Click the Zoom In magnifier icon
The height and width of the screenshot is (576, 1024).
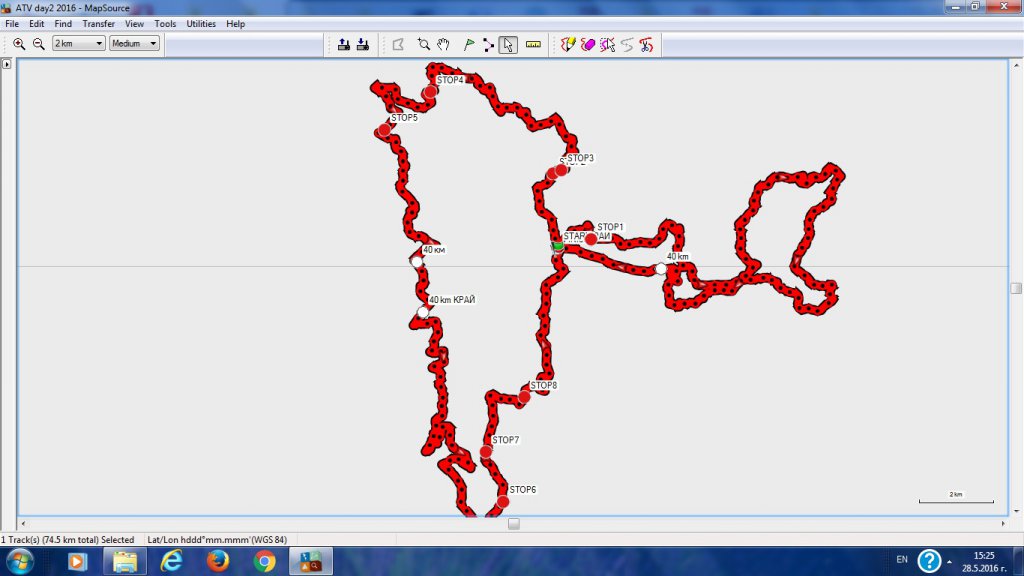pyautogui.click(x=19, y=44)
